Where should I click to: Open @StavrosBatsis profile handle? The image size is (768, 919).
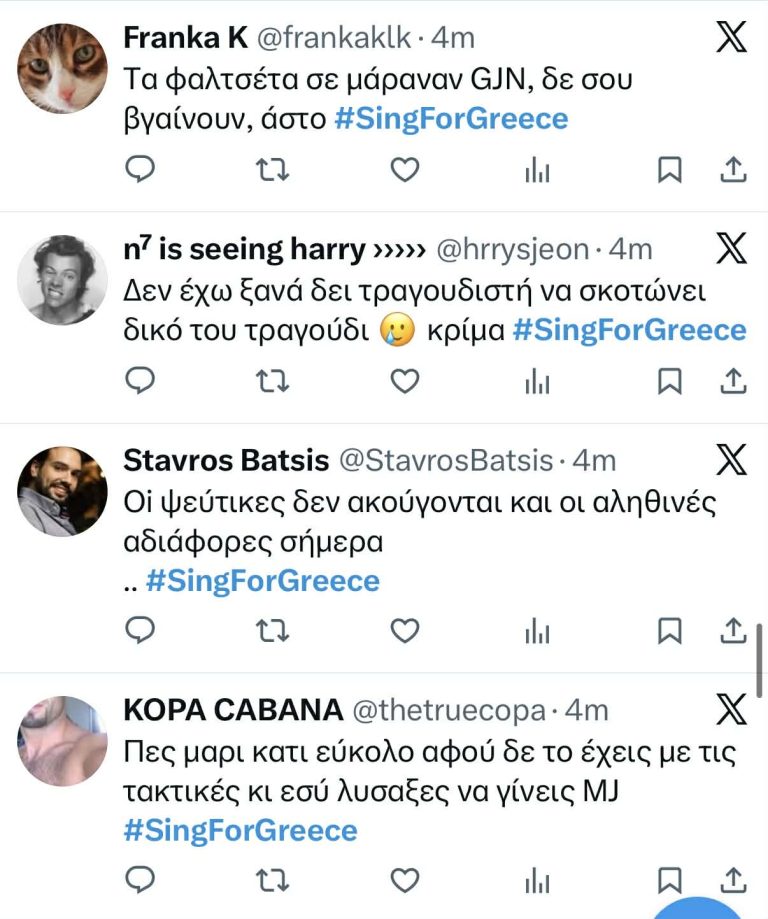coord(447,460)
